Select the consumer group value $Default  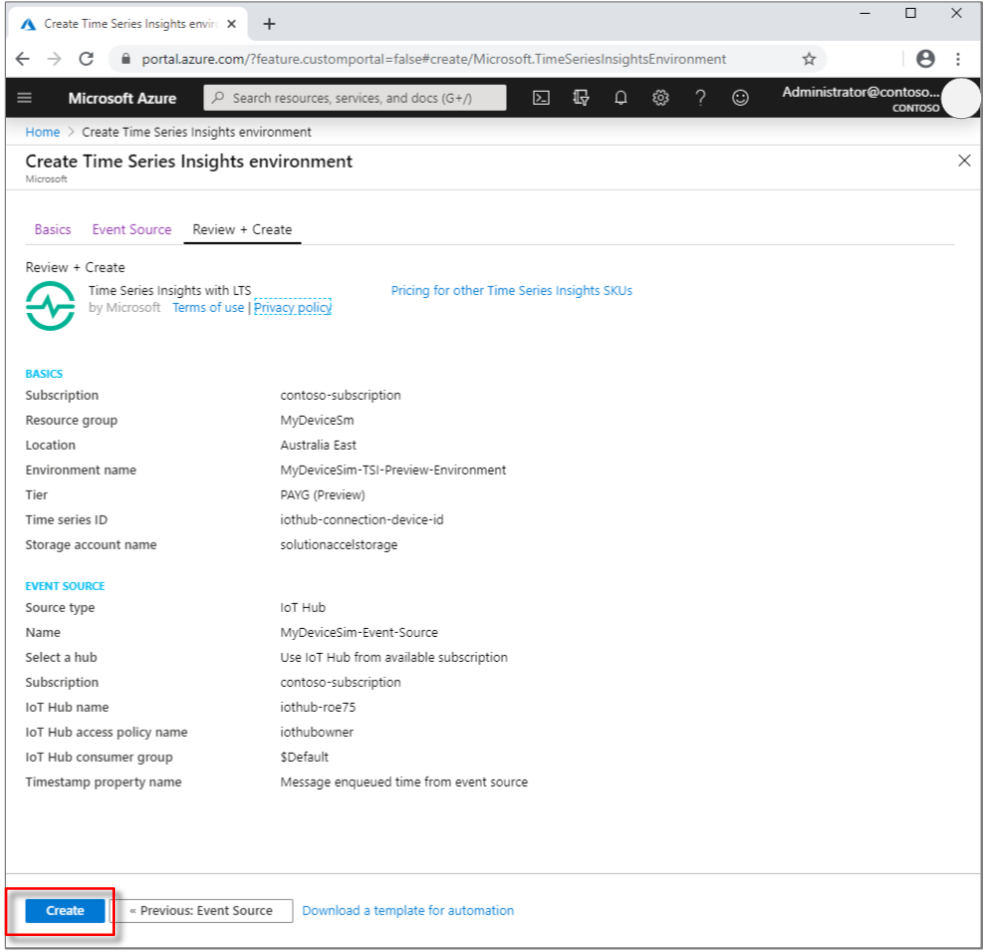tap(304, 757)
